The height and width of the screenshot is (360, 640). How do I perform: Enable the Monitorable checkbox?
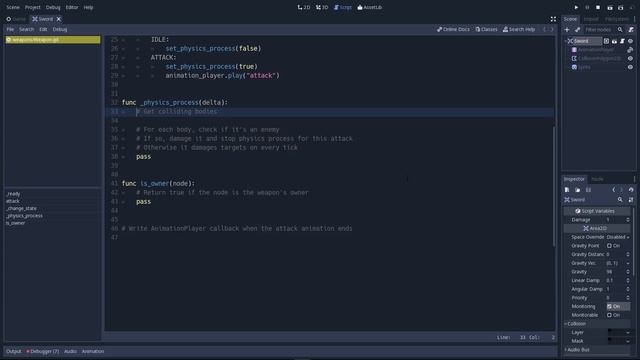pos(609,315)
